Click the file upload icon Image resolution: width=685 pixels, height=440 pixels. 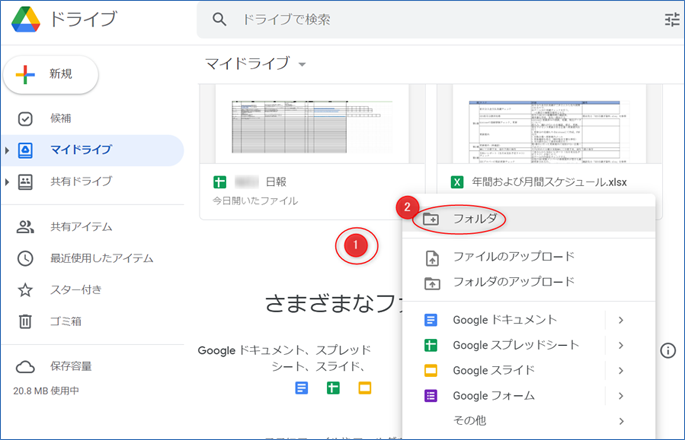tap(432, 258)
